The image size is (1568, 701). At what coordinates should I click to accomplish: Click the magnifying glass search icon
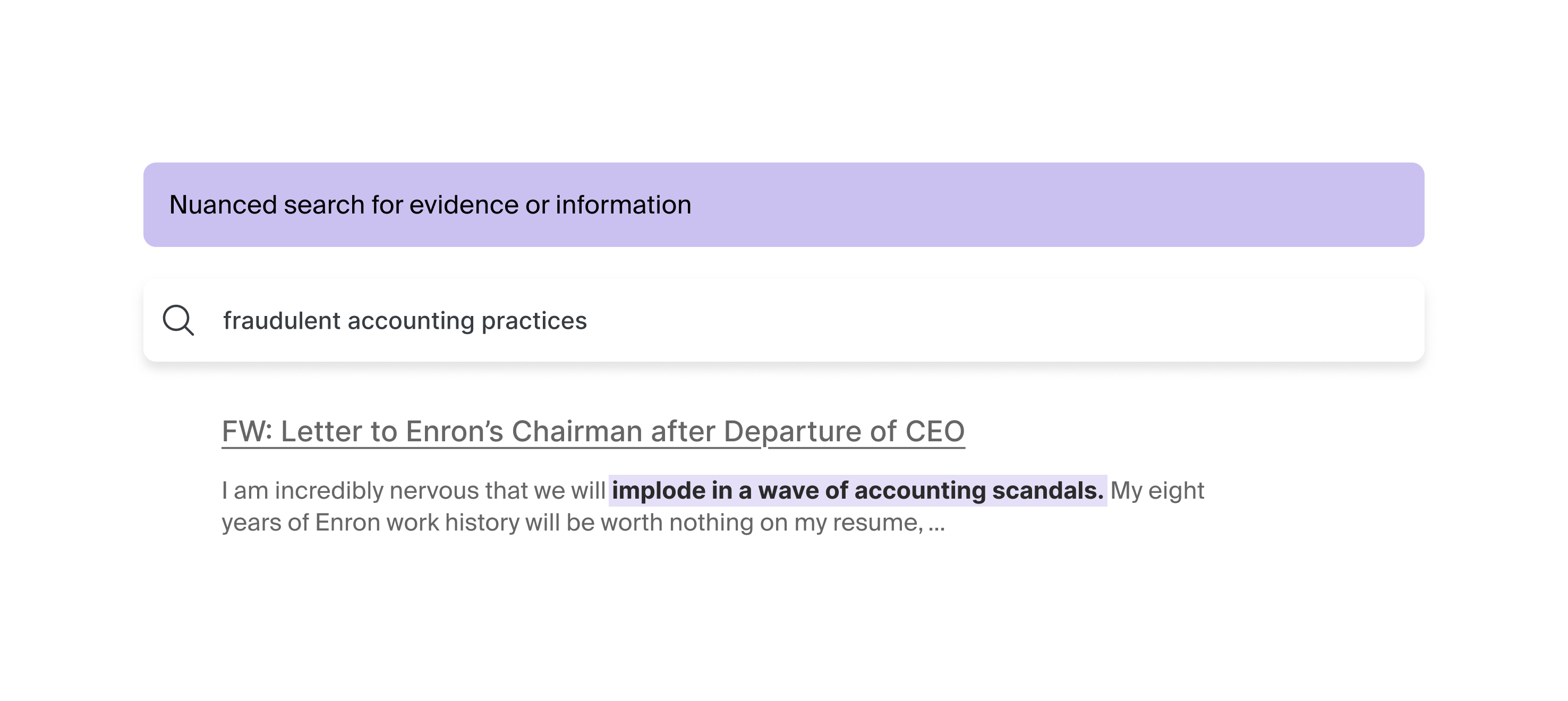click(178, 320)
